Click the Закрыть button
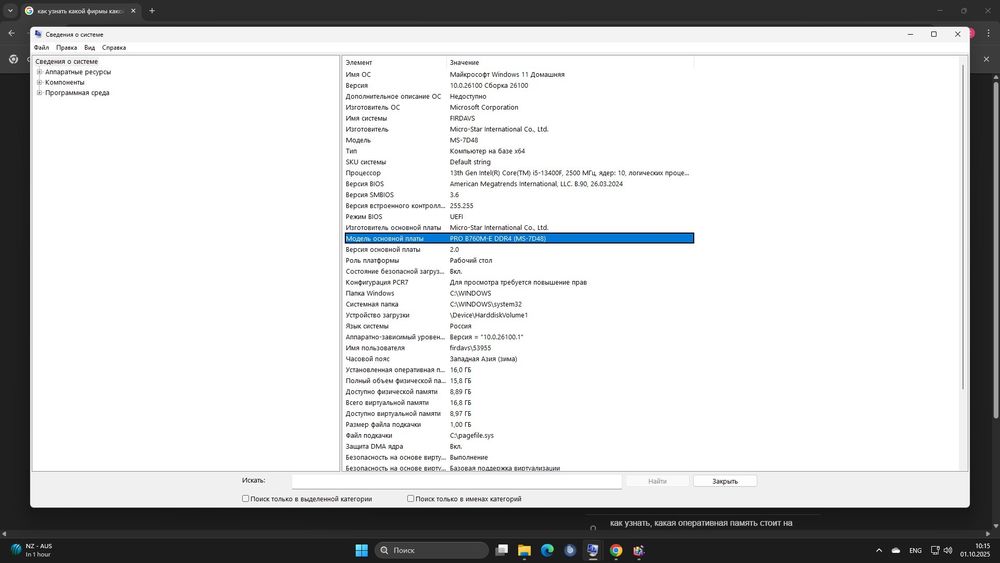The width and height of the screenshot is (1000, 563). point(725,481)
